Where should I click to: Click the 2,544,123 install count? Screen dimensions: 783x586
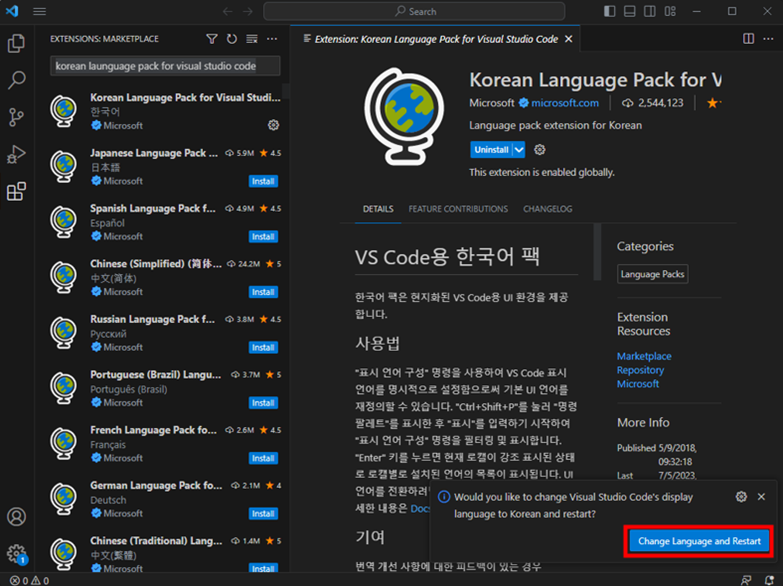tap(652, 103)
